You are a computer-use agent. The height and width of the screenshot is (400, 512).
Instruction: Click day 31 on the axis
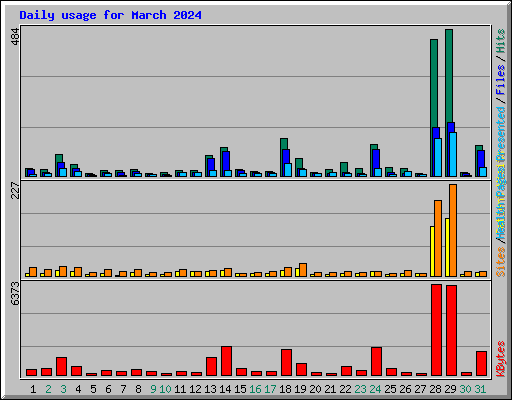point(480,389)
